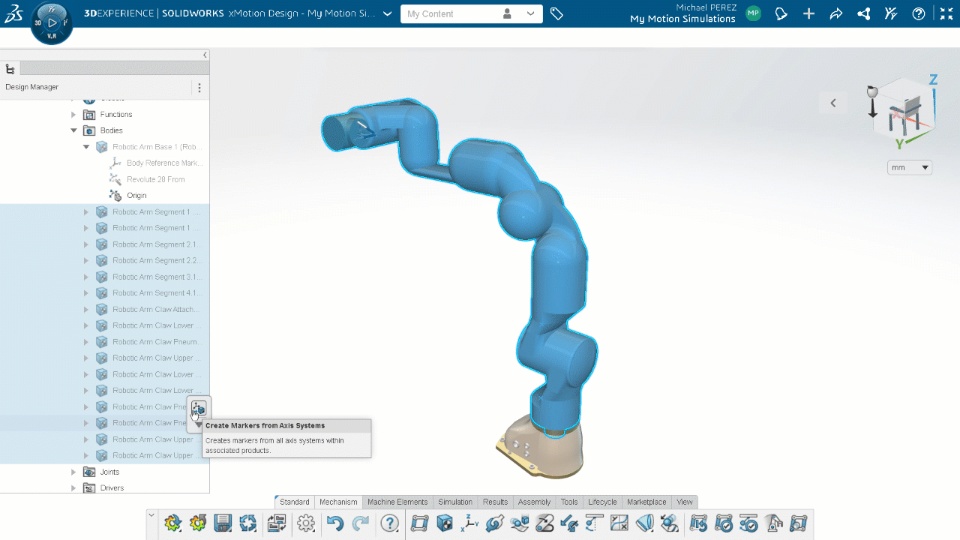Open the mm units dropdown
The image size is (960, 540).
(x=909, y=167)
